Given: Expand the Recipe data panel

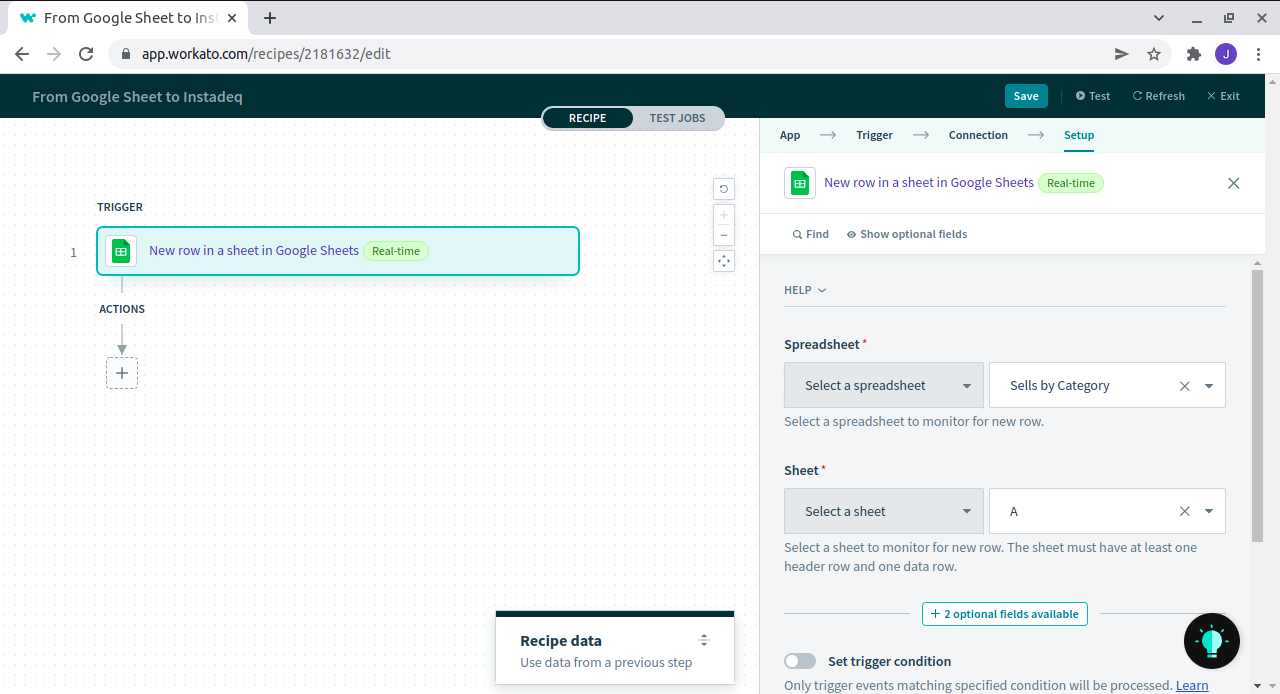Looking at the screenshot, I should pyautogui.click(x=704, y=640).
